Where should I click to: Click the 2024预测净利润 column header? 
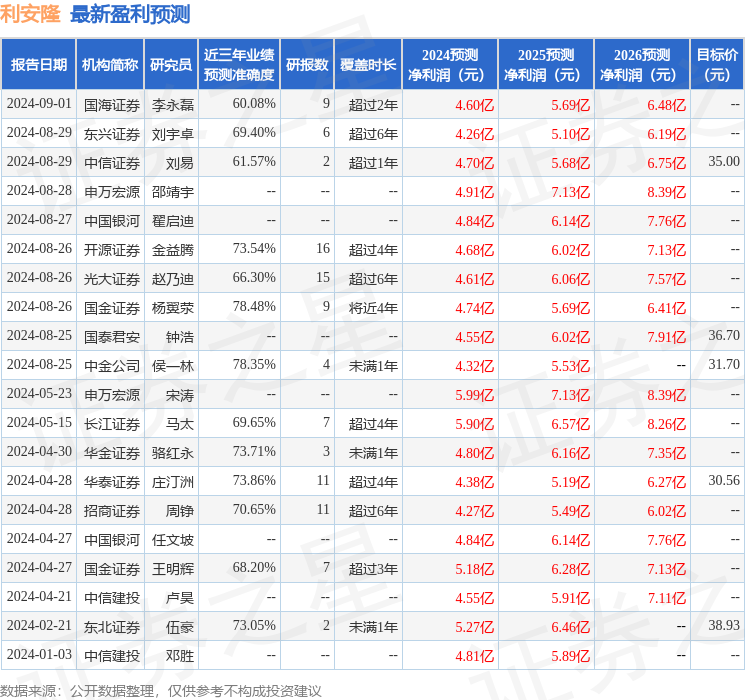(x=450, y=65)
